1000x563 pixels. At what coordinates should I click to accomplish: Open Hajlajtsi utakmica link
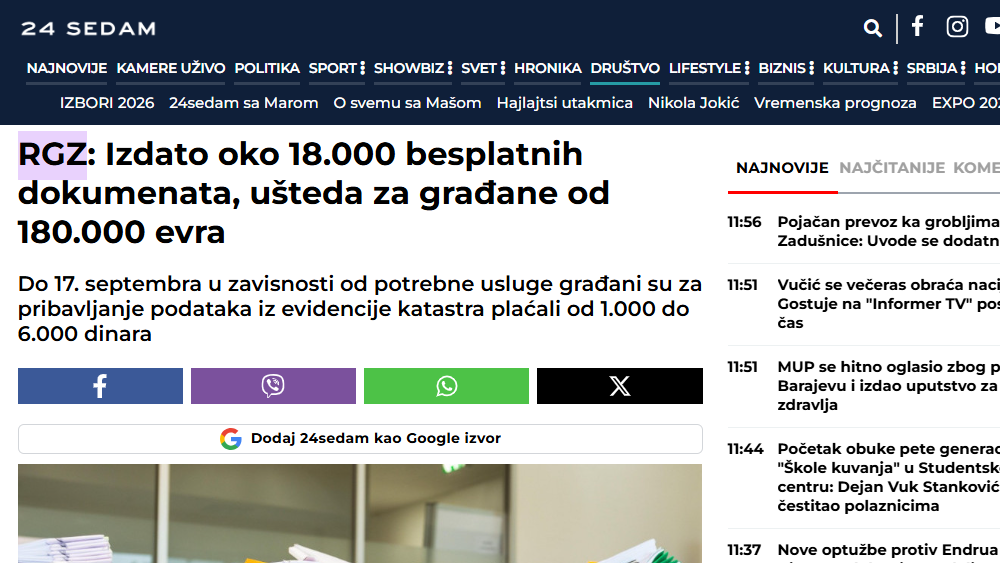[x=565, y=103]
